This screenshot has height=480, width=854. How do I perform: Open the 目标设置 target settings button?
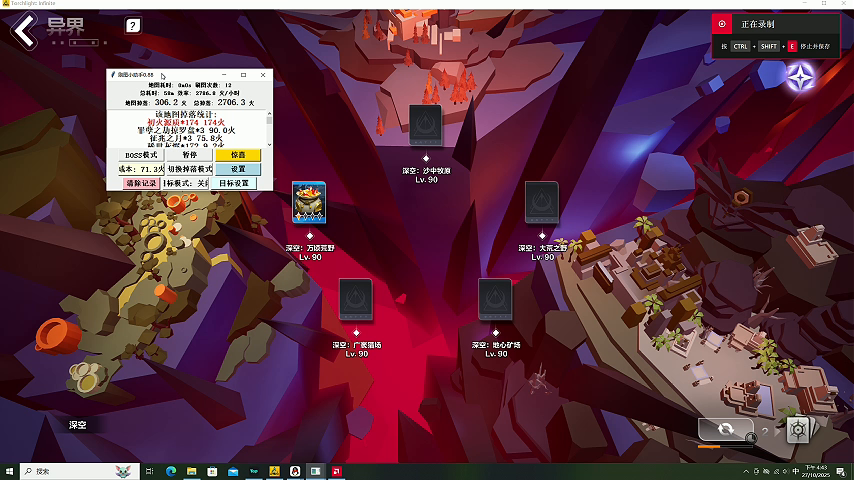pos(234,184)
